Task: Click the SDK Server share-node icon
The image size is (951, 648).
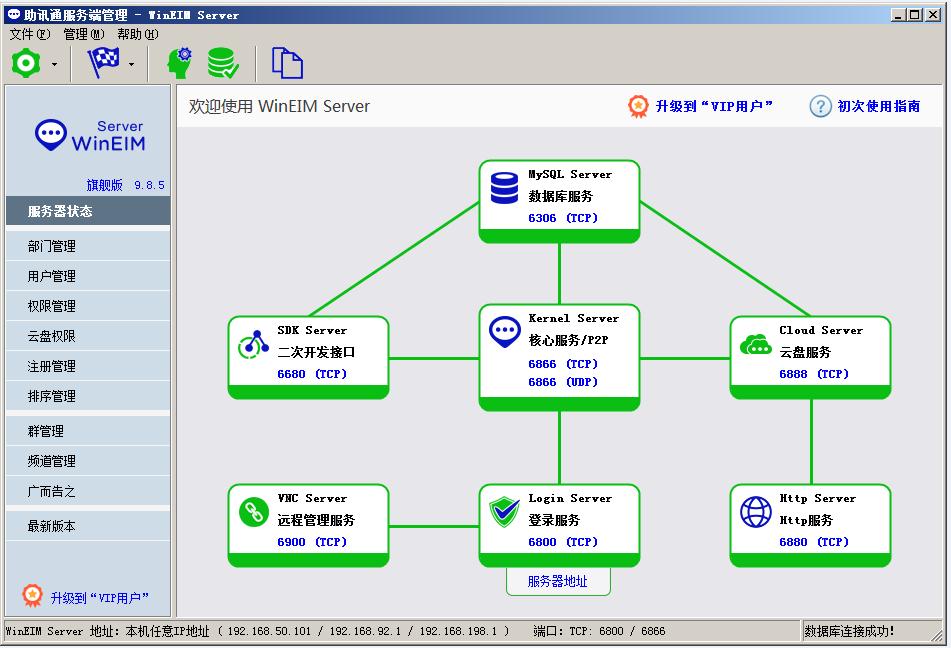Action: point(254,345)
